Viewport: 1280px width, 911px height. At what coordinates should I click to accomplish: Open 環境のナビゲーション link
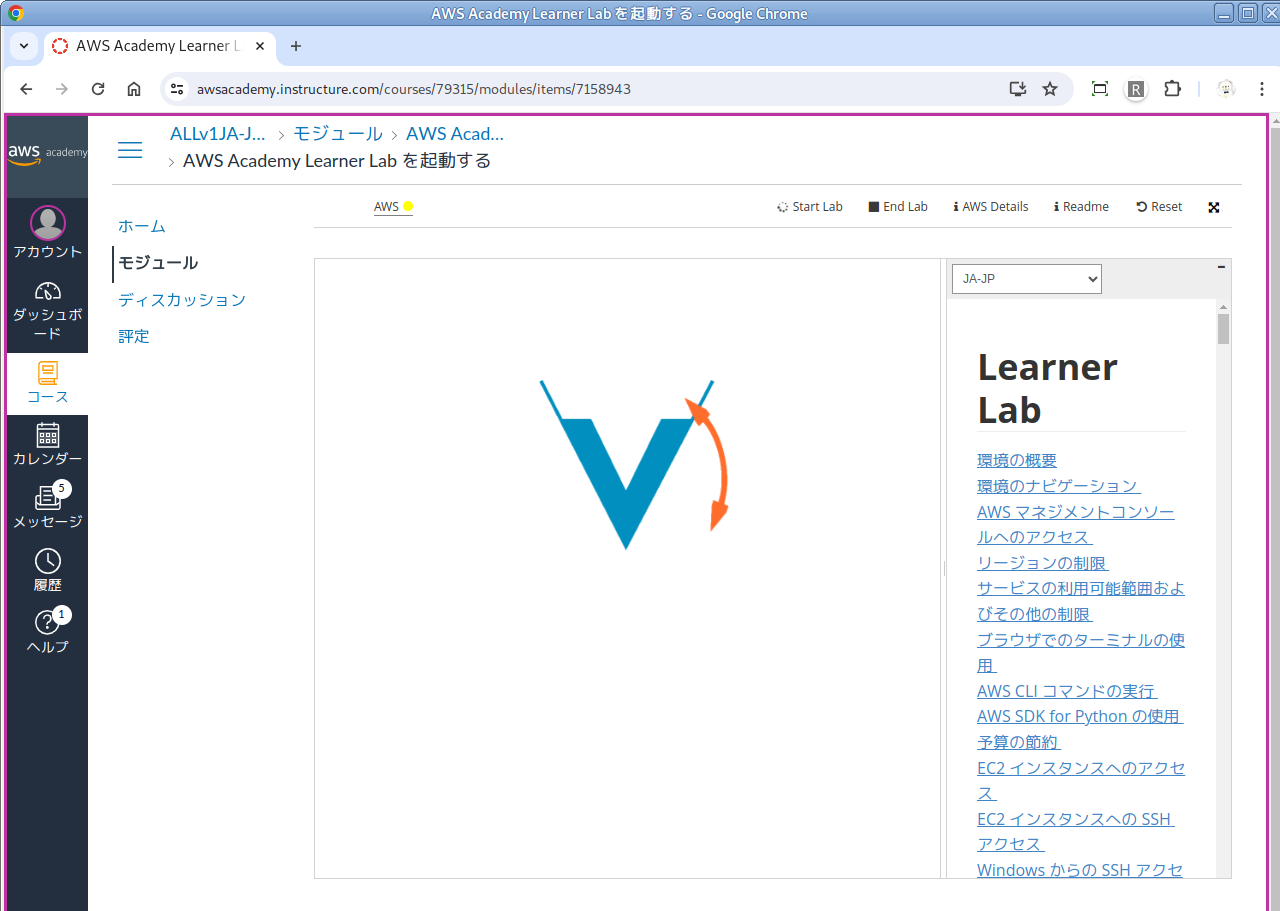tap(1059, 486)
